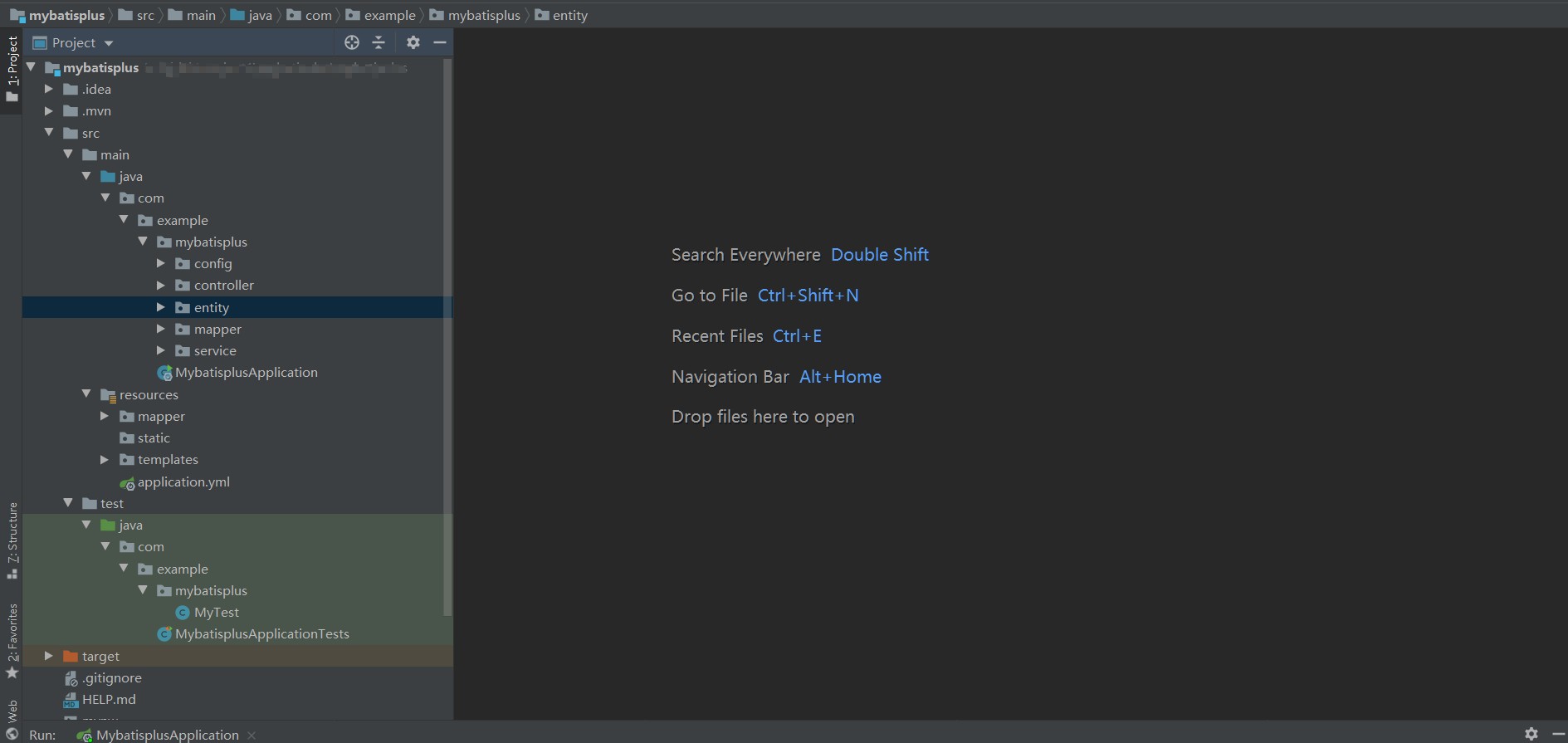Click the static folder icon
The width and height of the screenshot is (1568, 743).
127,437
